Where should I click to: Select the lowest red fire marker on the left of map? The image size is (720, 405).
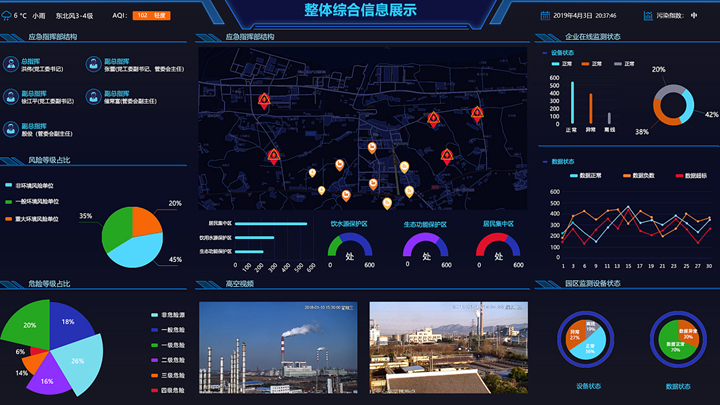[274, 156]
